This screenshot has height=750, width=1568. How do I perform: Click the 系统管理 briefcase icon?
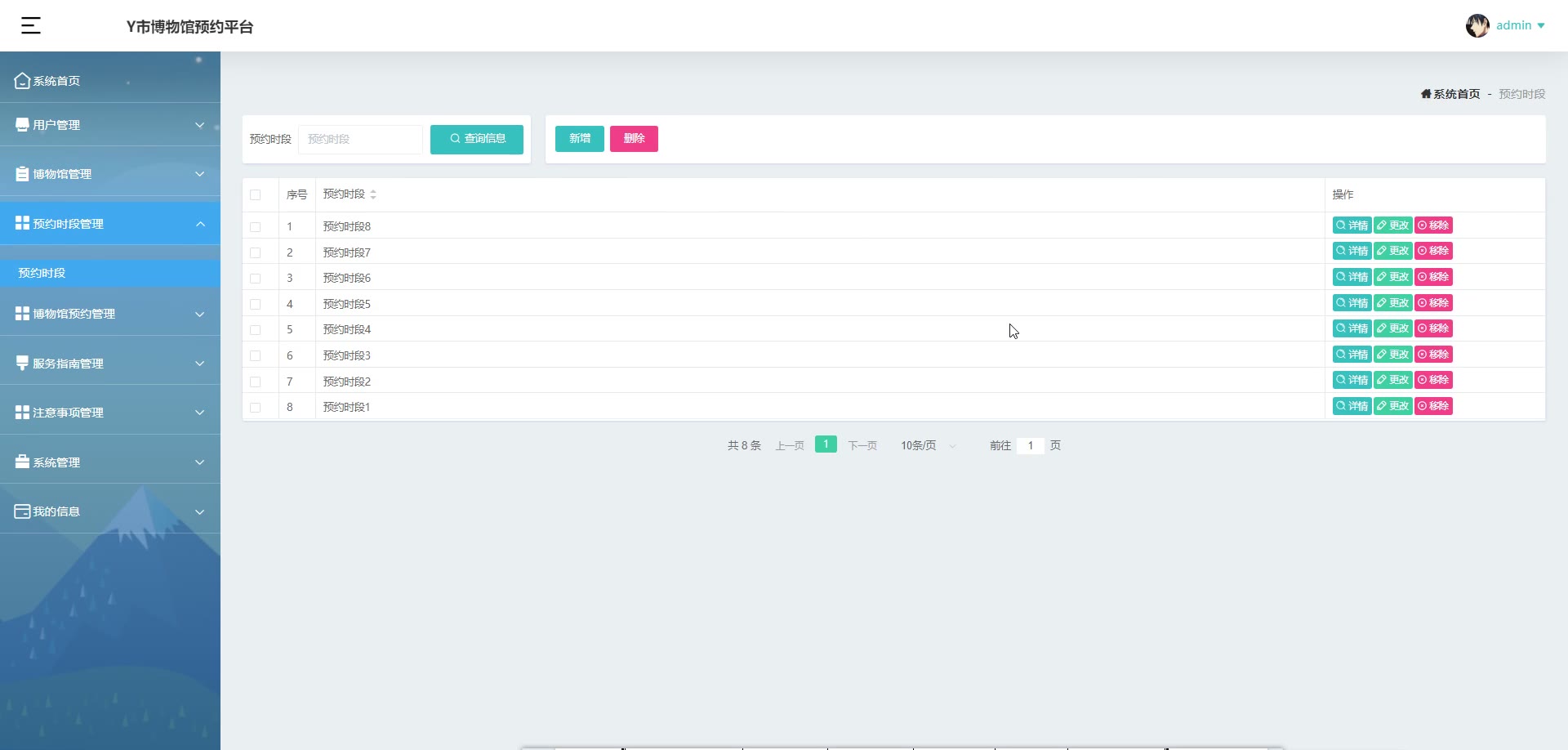point(22,462)
